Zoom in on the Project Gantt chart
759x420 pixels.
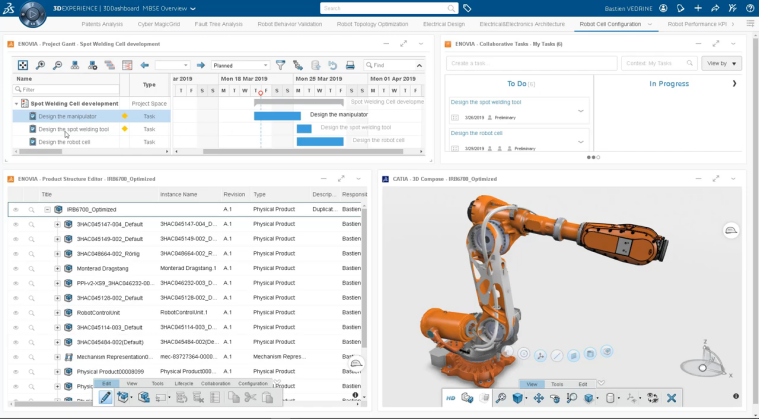[40, 65]
